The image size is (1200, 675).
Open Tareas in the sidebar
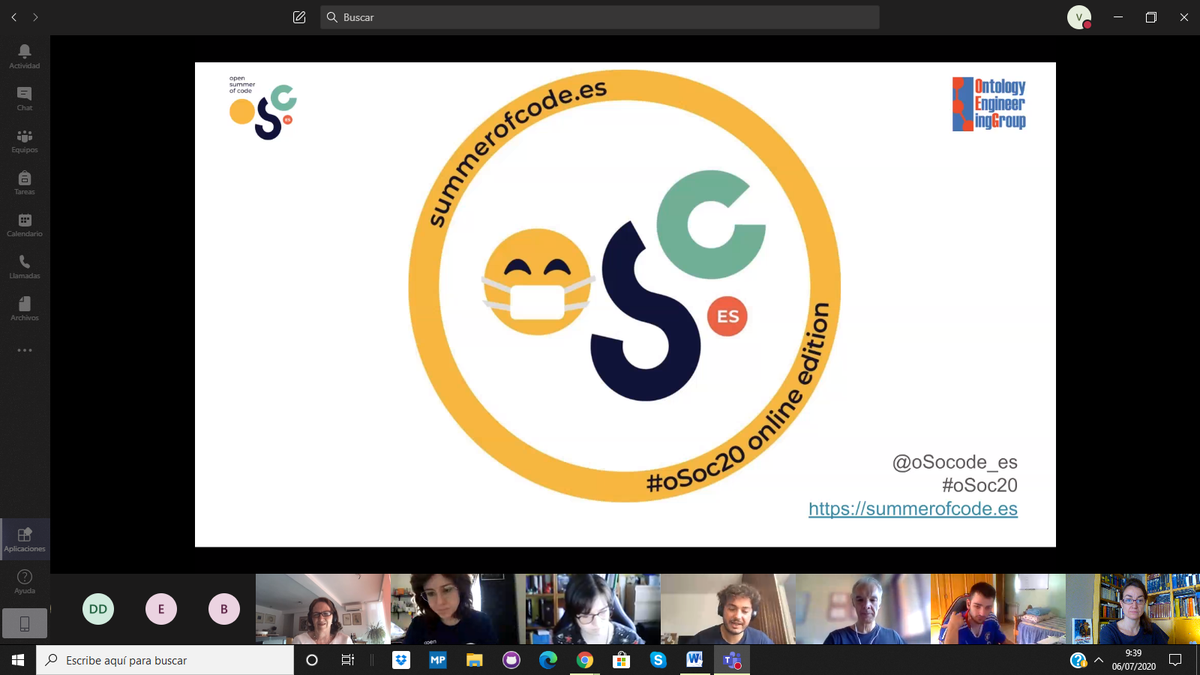coord(25,182)
